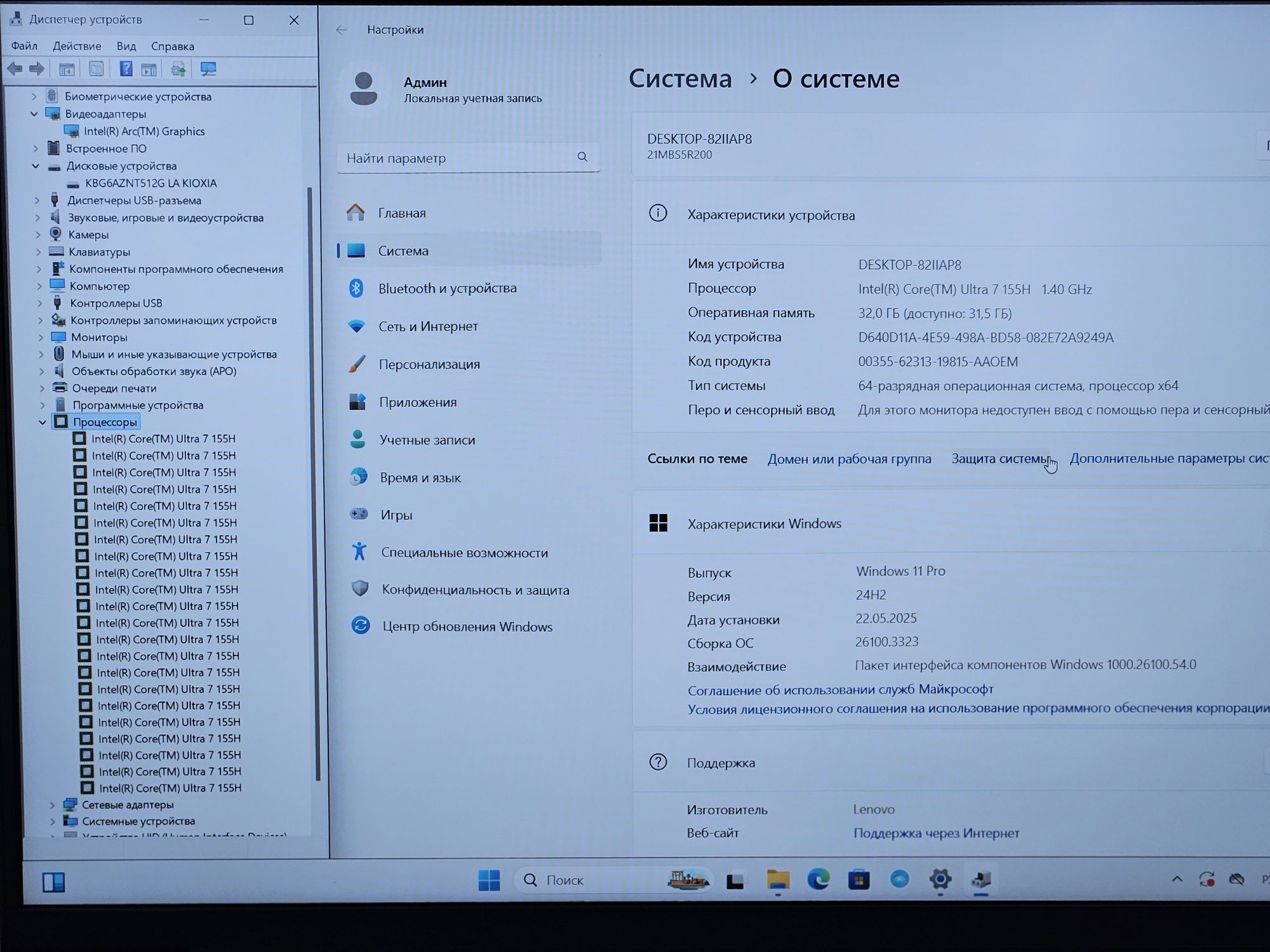The image size is (1270, 952).
Task: Select Системные устройства tree item
Action: click(x=138, y=821)
